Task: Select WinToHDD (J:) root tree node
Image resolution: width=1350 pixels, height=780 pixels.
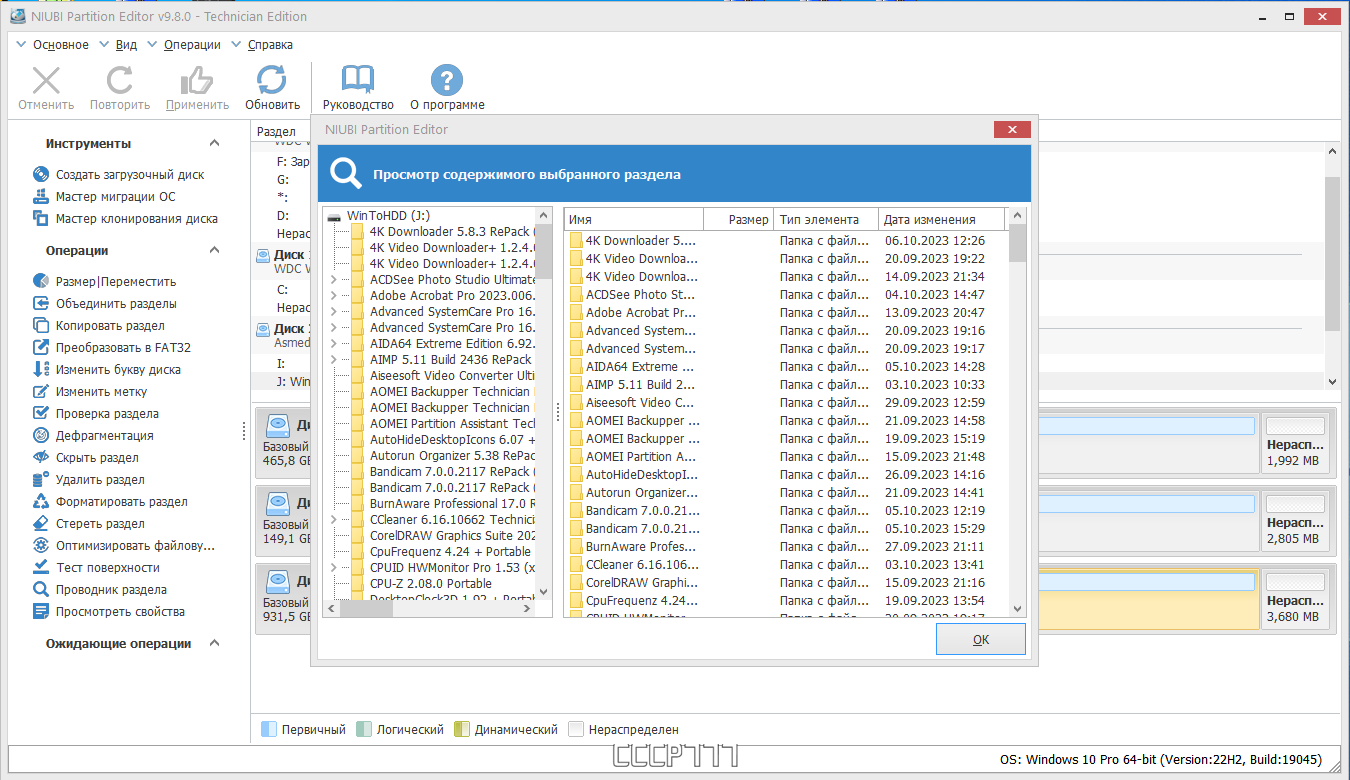Action: pyautogui.click(x=388, y=215)
